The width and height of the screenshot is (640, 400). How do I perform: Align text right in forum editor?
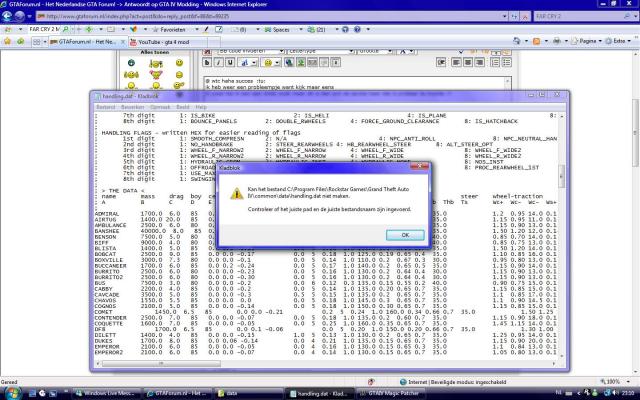tap(480, 62)
